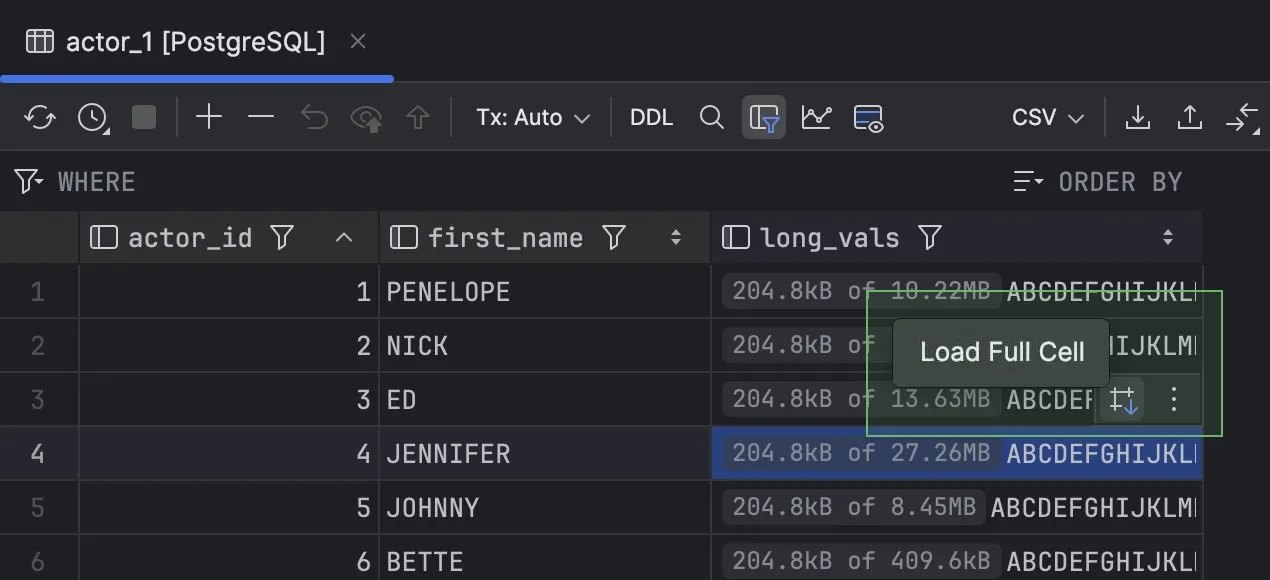The image size is (1270, 580).
Task: Open the Show Chart icon
Action: click(816, 118)
